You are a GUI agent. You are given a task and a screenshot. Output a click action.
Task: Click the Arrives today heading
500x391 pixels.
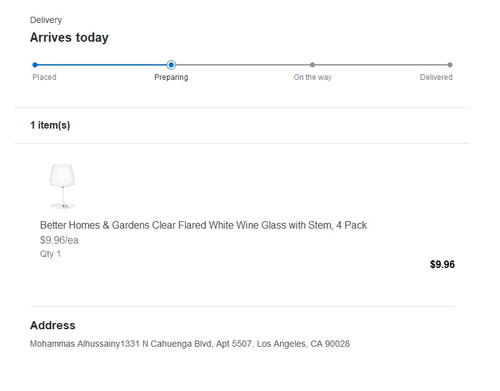69,37
